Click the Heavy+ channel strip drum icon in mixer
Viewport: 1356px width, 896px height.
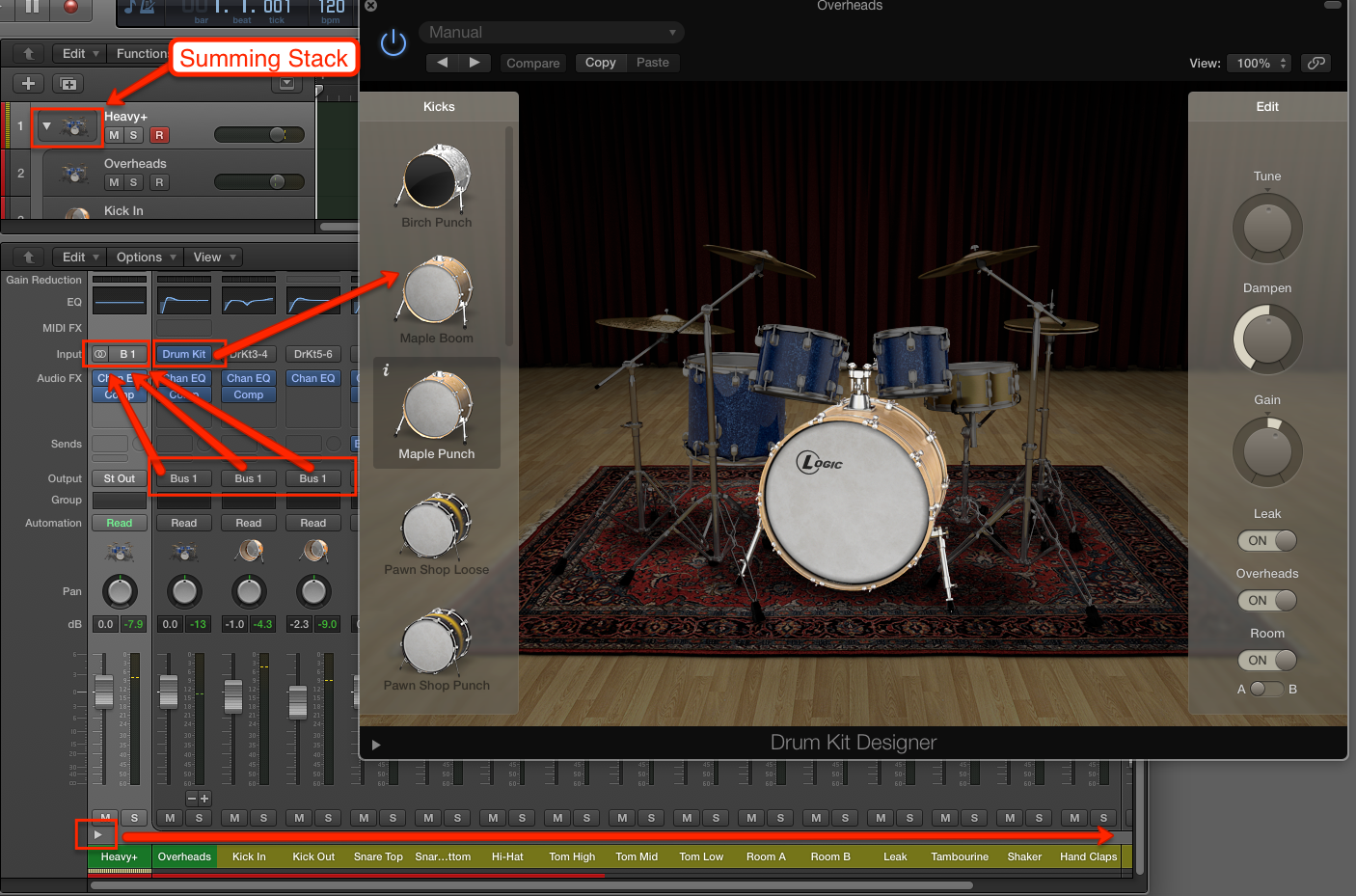120,552
